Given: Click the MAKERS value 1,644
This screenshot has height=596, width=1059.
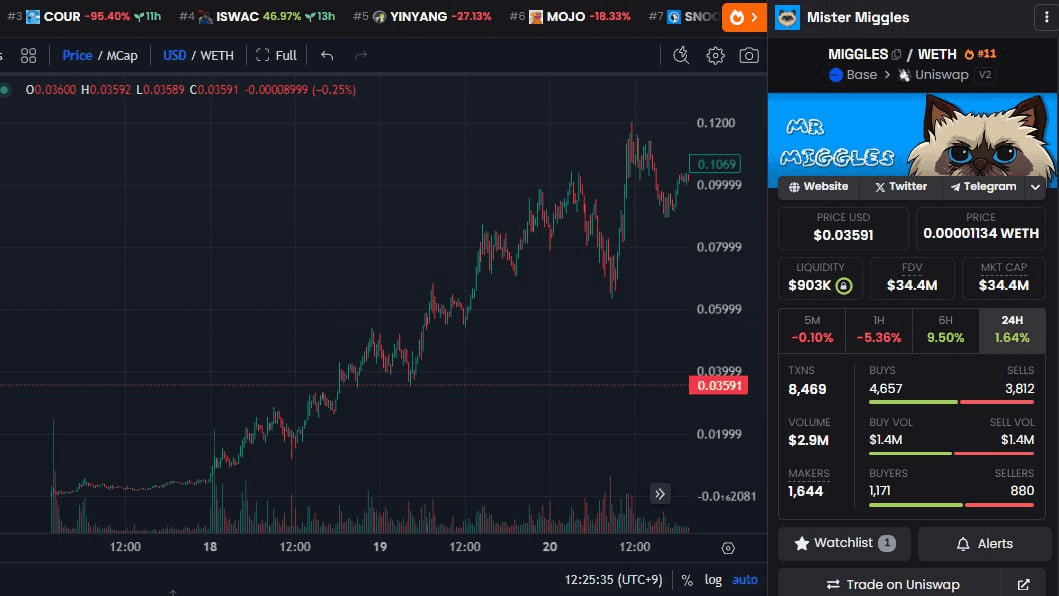Looking at the screenshot, I should tap(806, 491).
